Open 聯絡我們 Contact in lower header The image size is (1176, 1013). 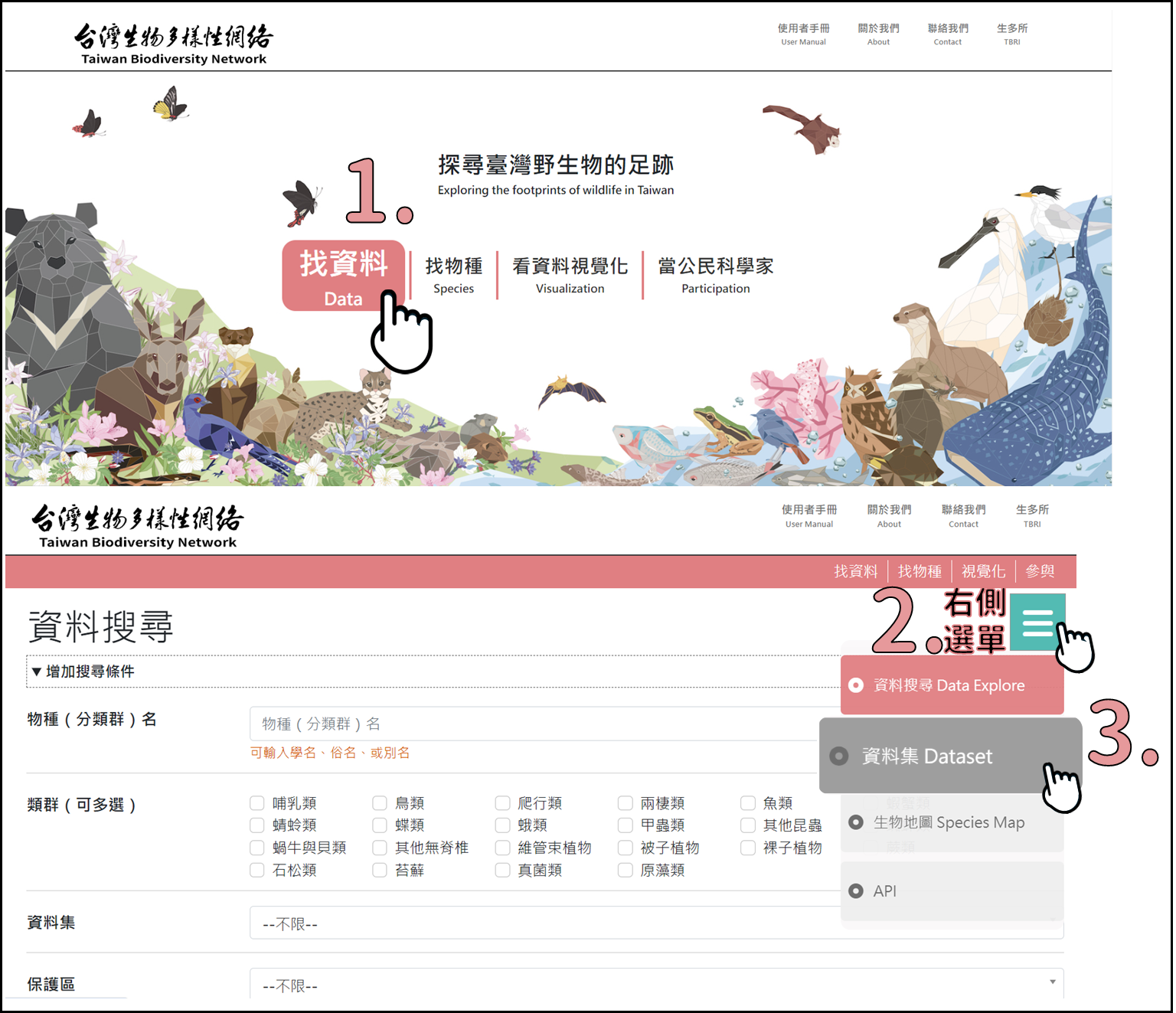pyautogui.click(x=963, y=515)
